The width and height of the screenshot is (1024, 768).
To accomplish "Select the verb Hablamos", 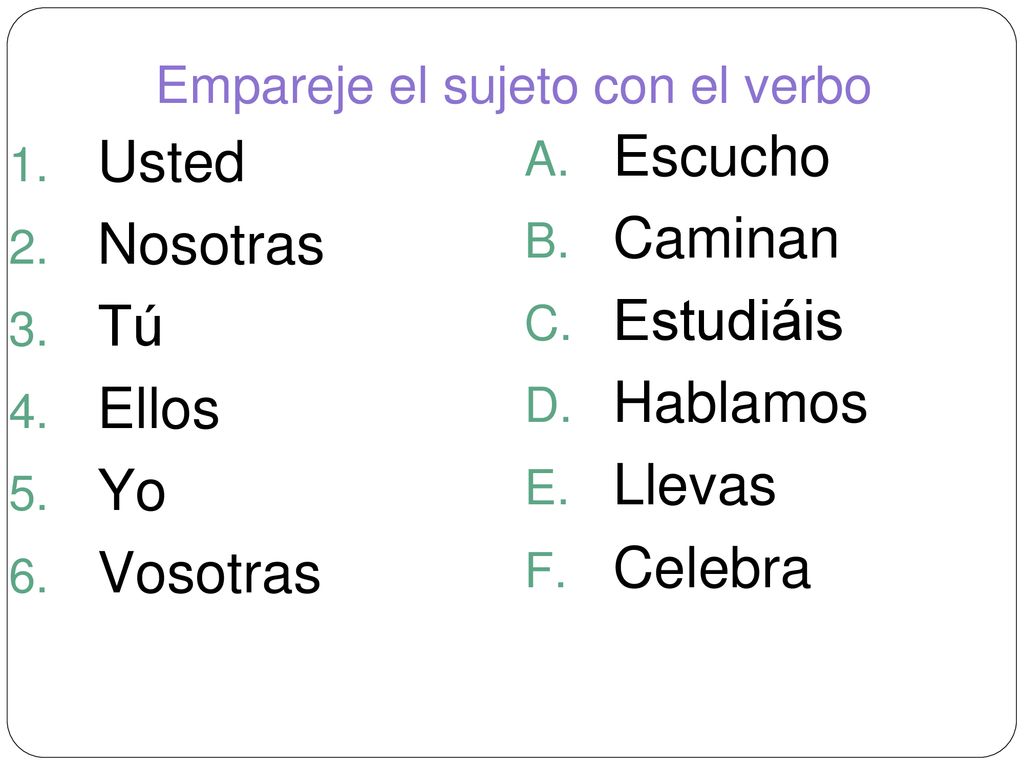I will 741,403.
